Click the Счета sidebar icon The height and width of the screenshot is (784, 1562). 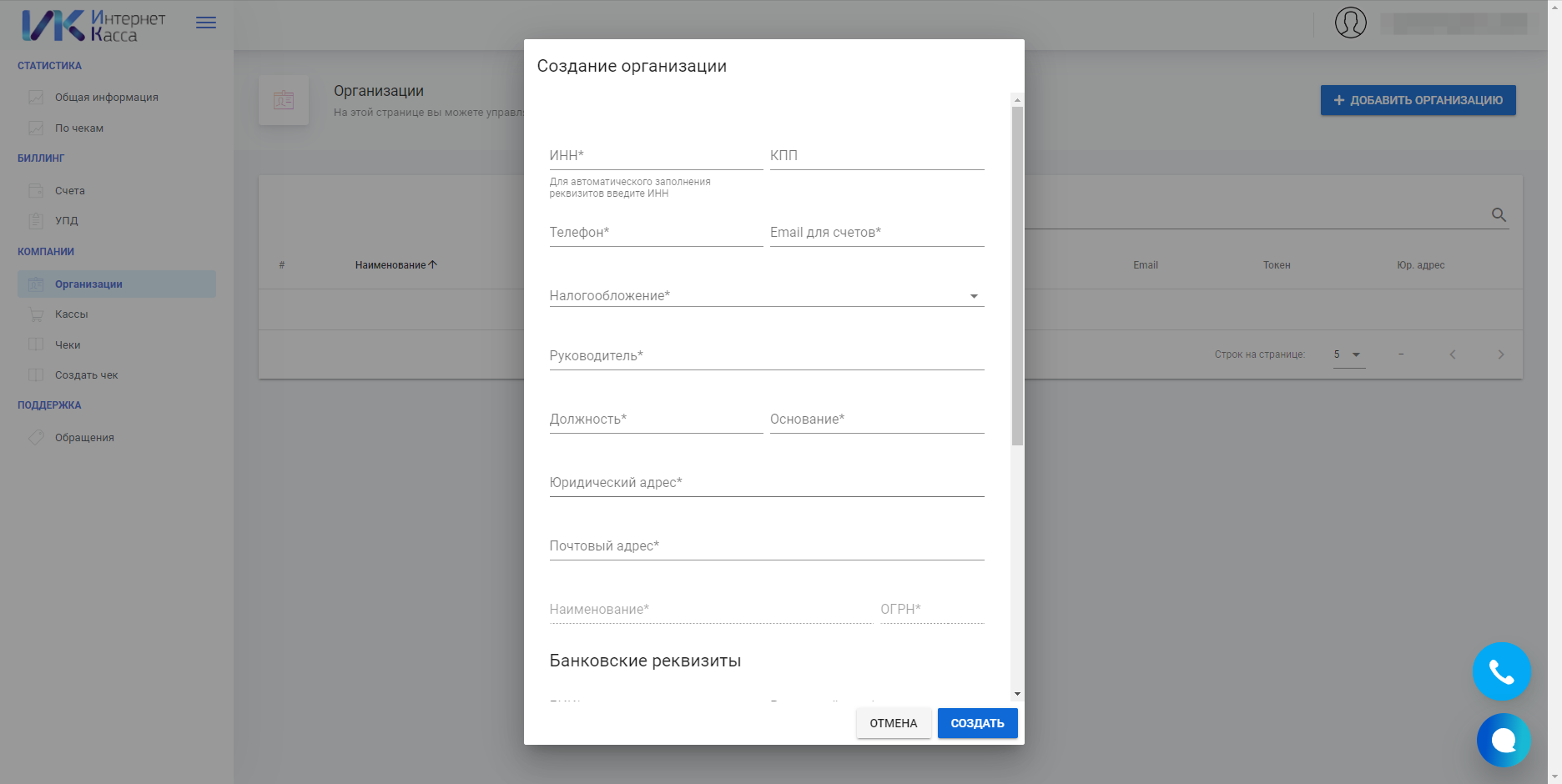[x=36, y=191]
